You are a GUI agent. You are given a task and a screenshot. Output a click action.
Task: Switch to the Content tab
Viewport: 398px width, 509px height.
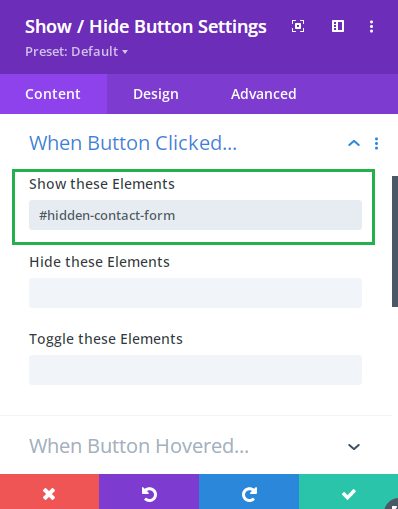pyautogui.click(x=53, y=94)
